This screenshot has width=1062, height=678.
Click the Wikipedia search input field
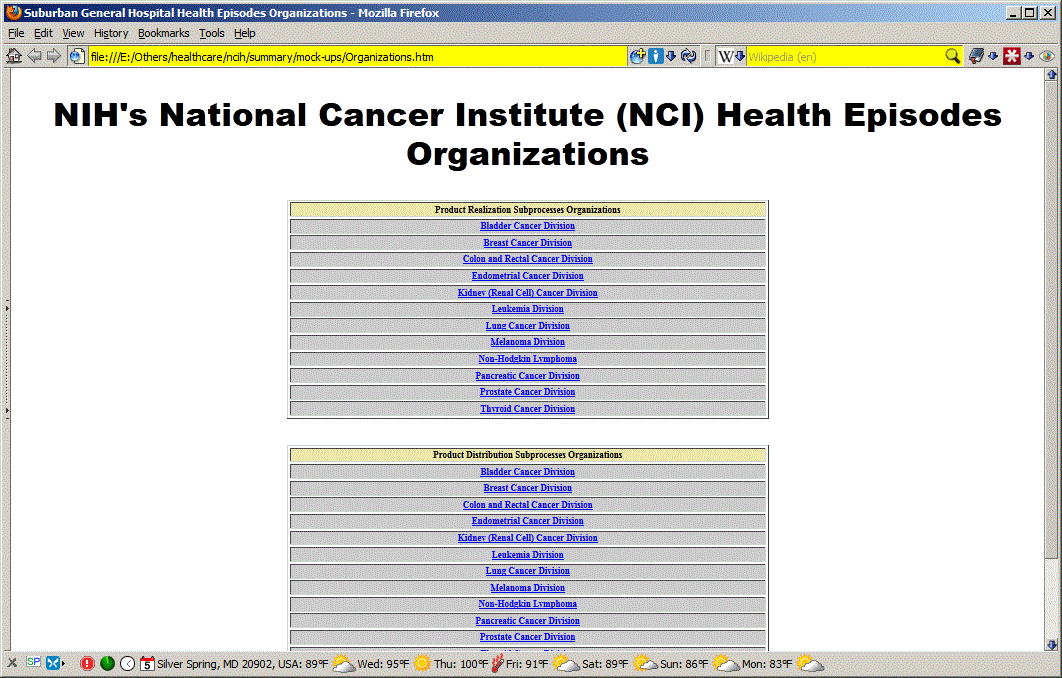pyautogui.click(x=845, y=57)
